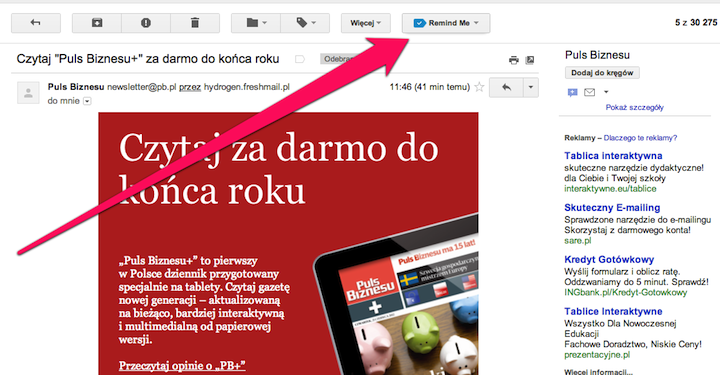Click INGbank.pl/Kredyt-Gotowkowy URL
Image resolution: width=720 pixels, height=375 pixels.
[625, 292]
